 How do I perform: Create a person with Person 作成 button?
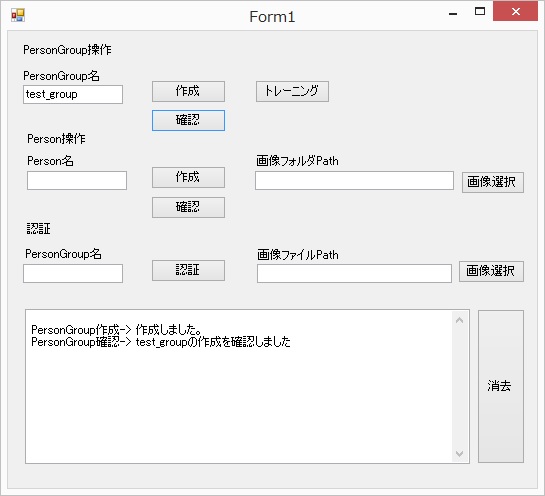188,178
